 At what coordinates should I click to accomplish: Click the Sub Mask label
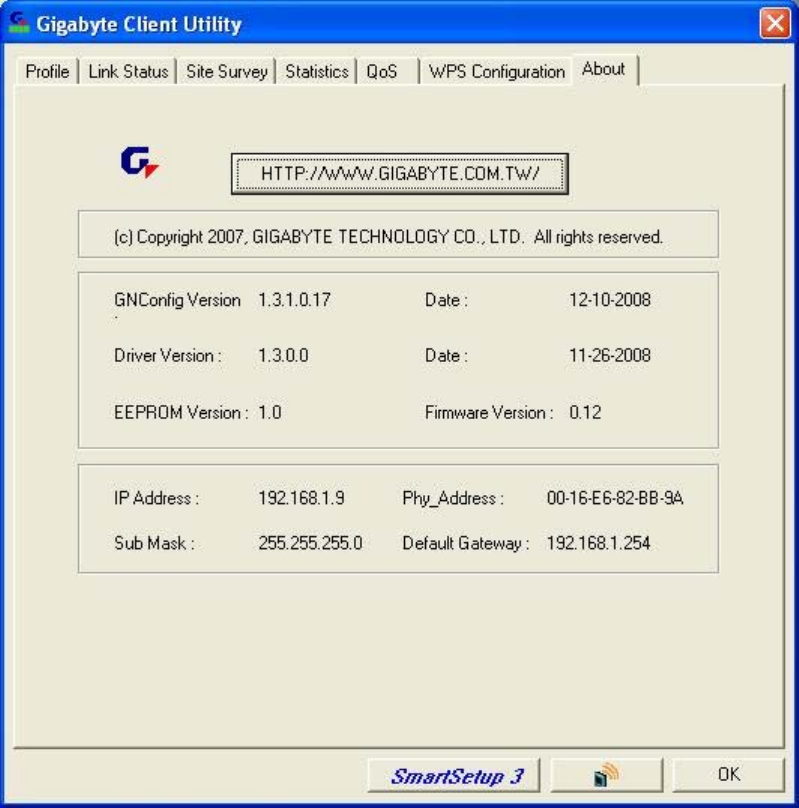click(155, 543)
